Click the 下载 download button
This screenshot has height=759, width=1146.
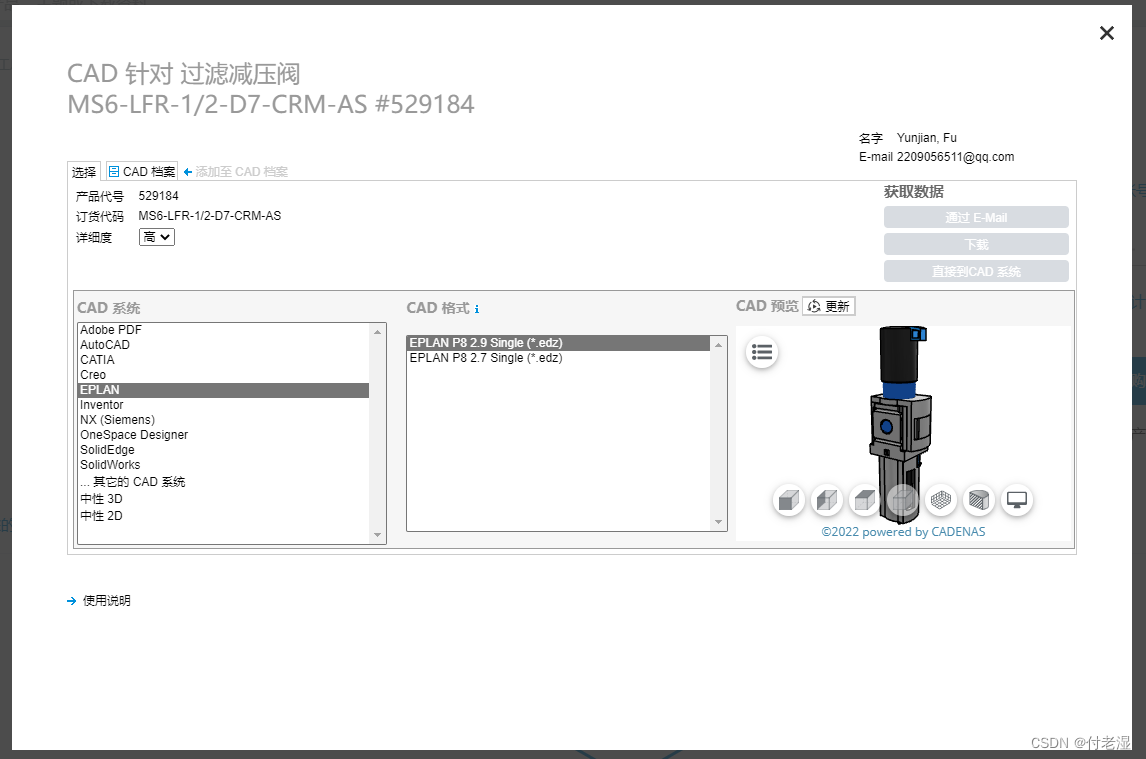(976, 243)
